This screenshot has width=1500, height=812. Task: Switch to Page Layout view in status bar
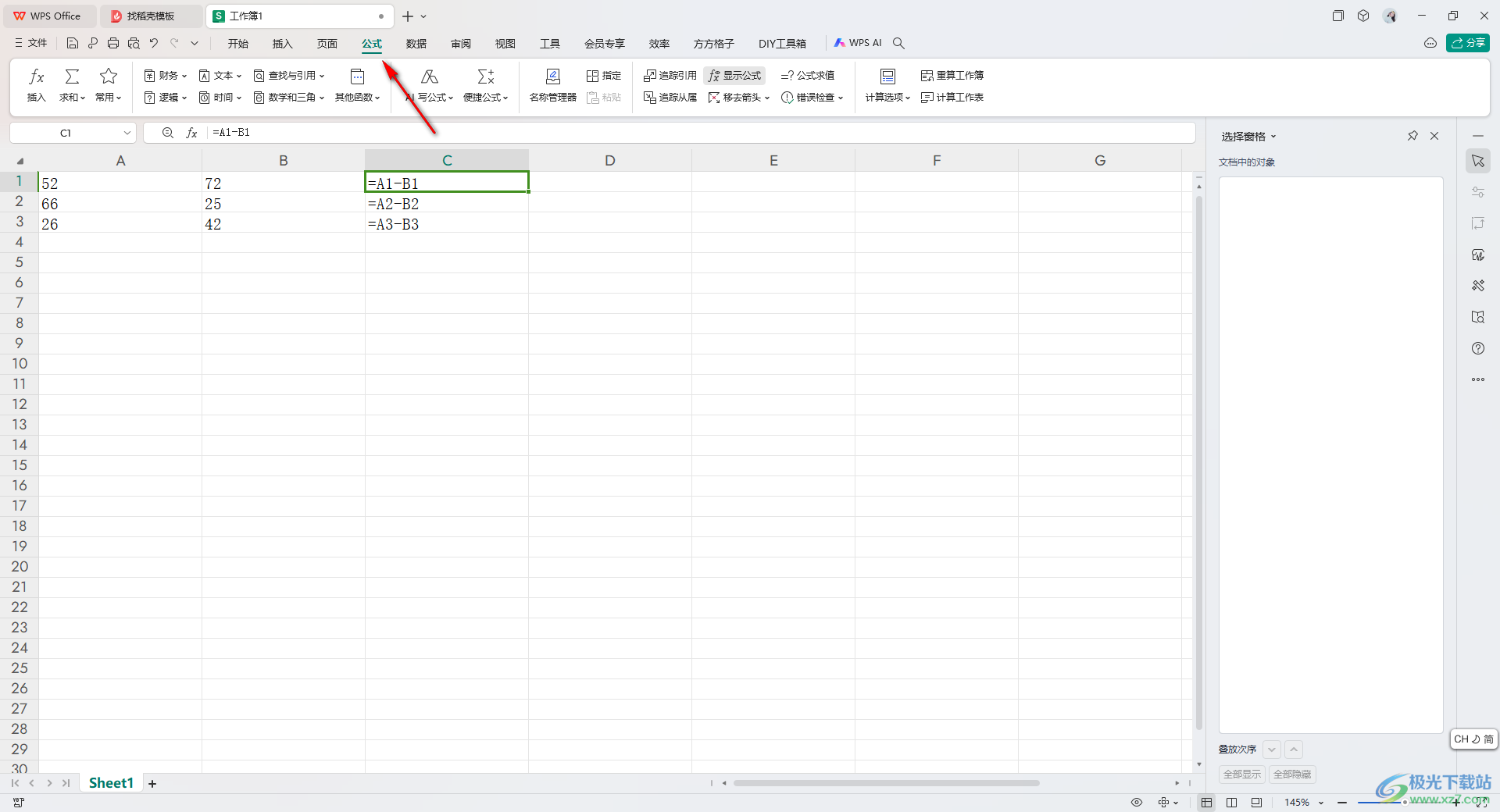pos(1232,803)
